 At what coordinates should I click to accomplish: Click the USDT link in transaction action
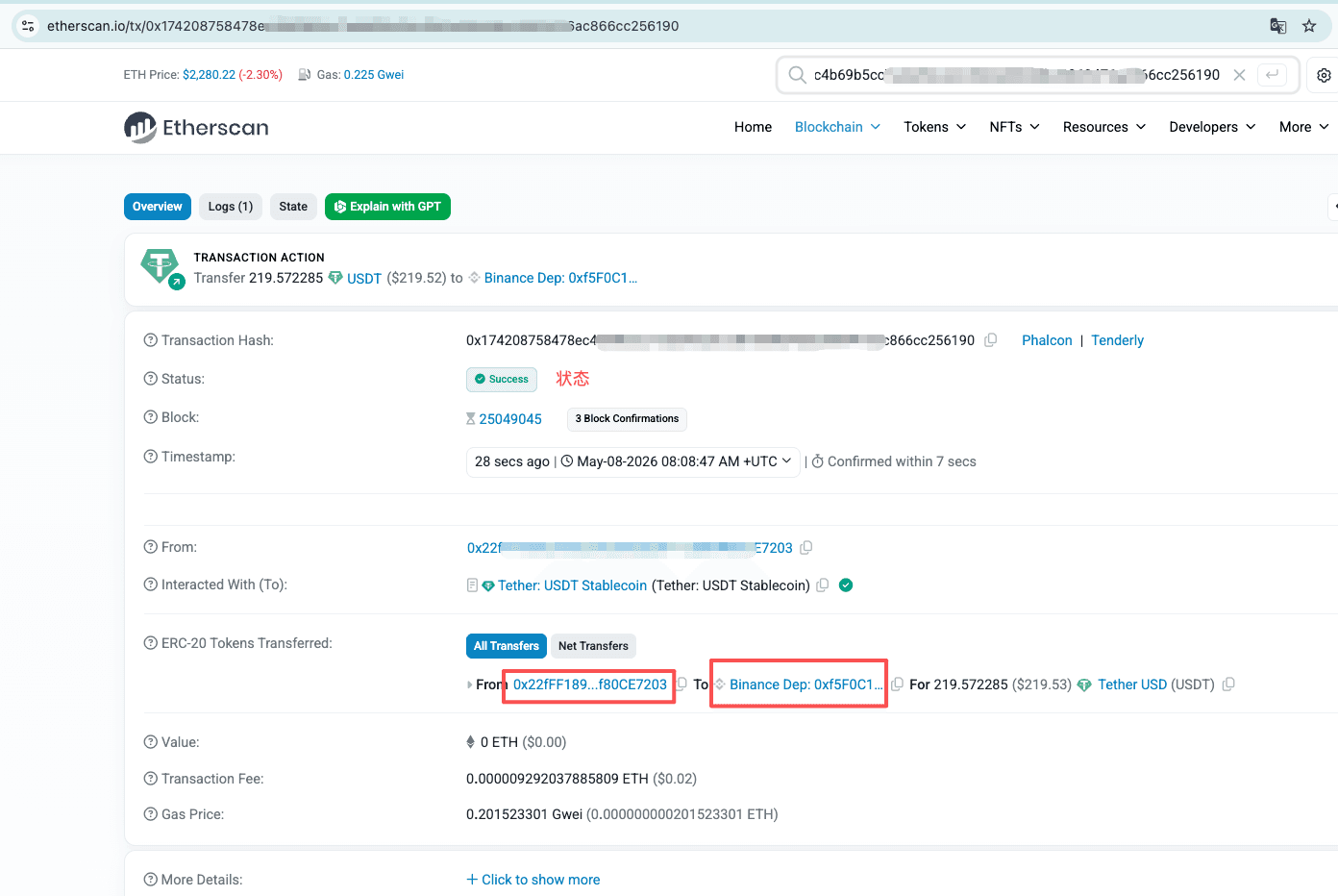click(x=364, y=278)
